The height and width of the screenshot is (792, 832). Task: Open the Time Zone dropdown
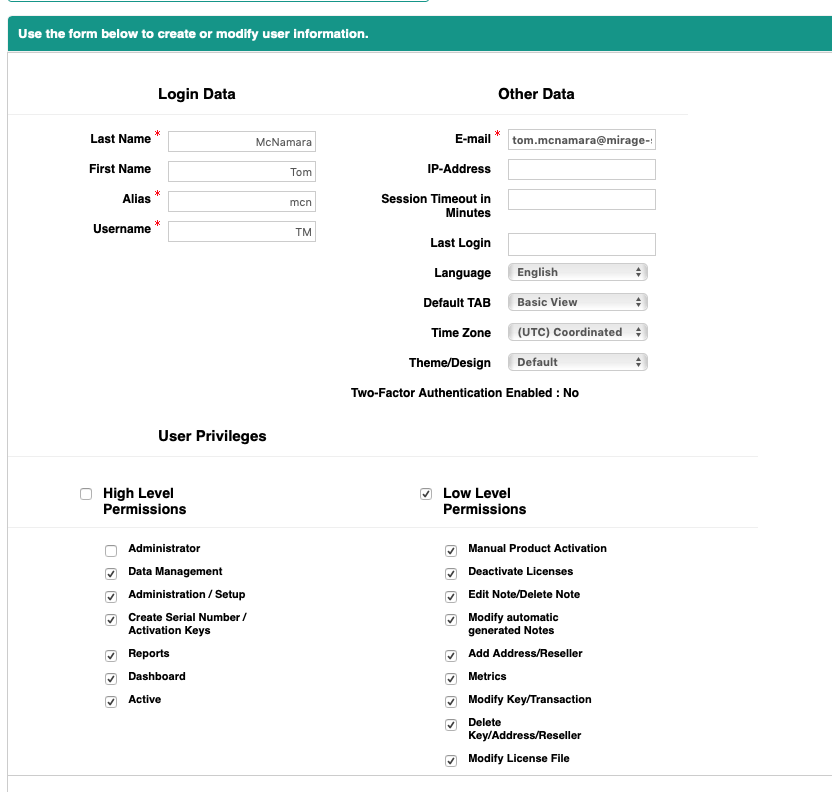578,332
